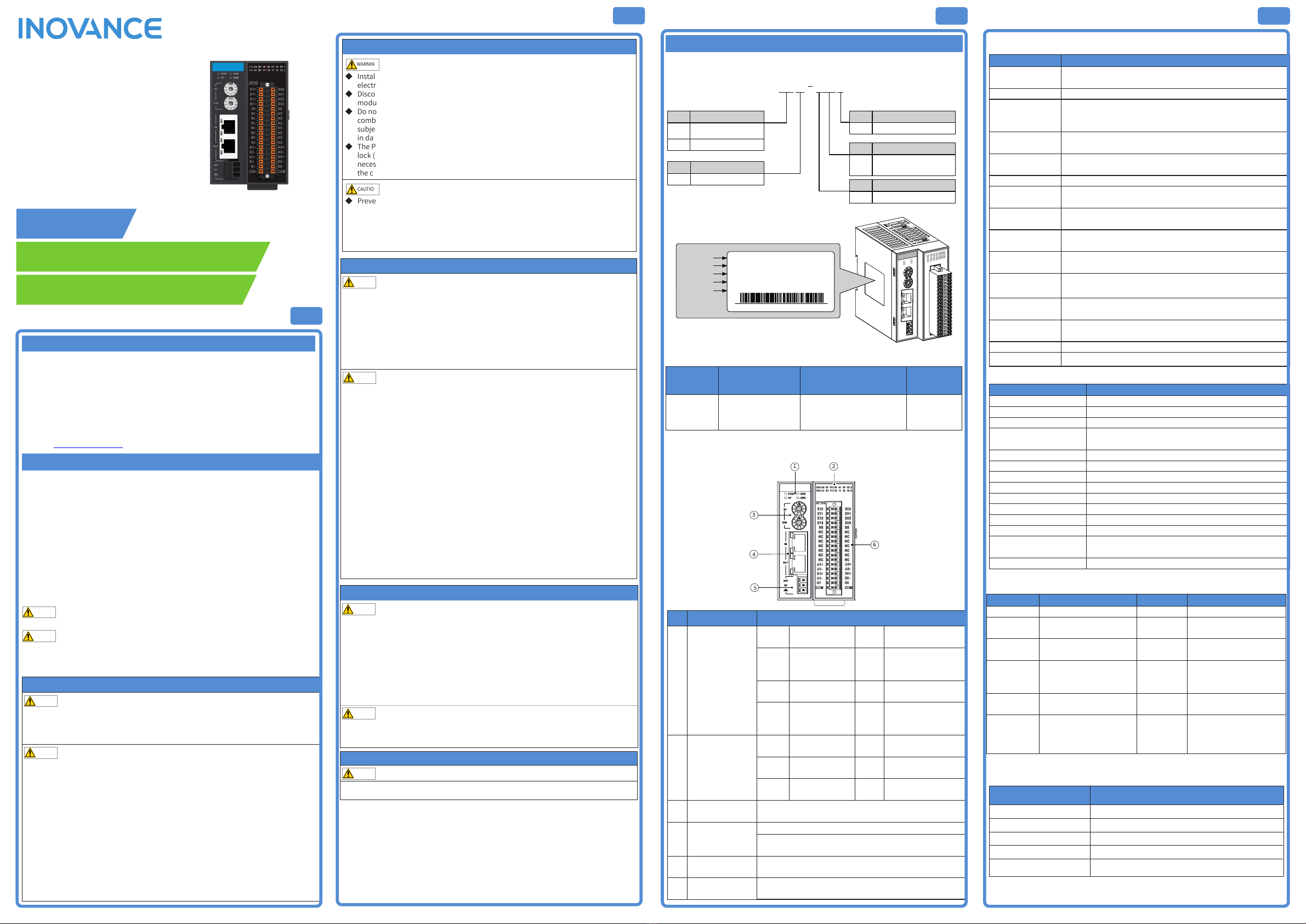
Task: Click callout number 1 in diagram
Action: pos(794,466)
